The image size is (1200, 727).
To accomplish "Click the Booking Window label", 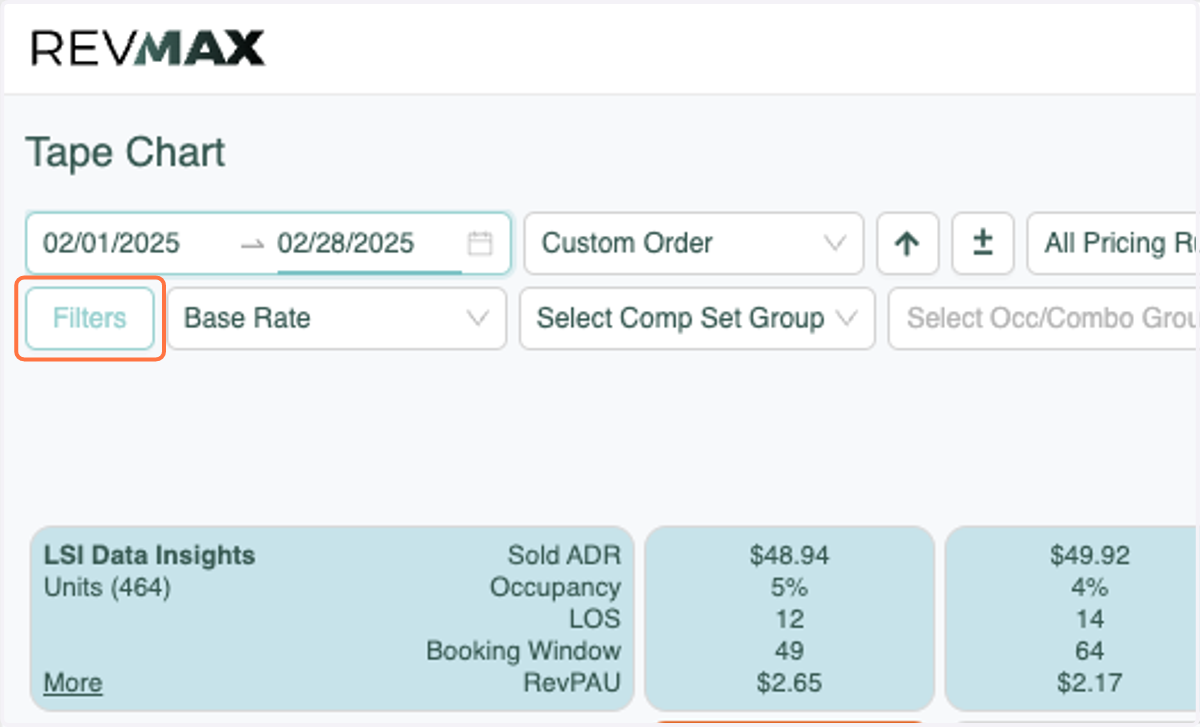I will tap(523, 651).
